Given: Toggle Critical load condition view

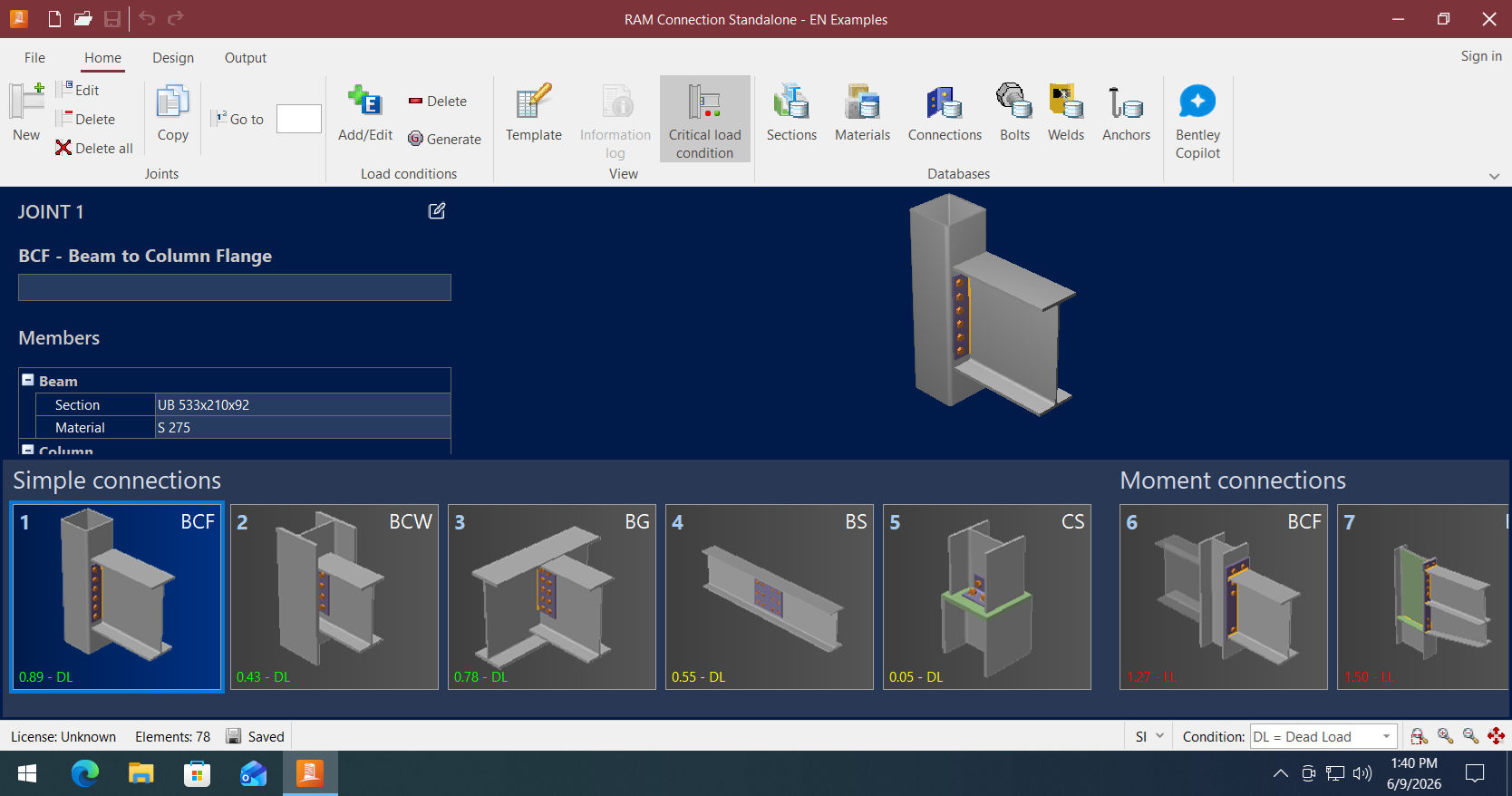Looking at the screenshot, I should click(x=705, y=119).
